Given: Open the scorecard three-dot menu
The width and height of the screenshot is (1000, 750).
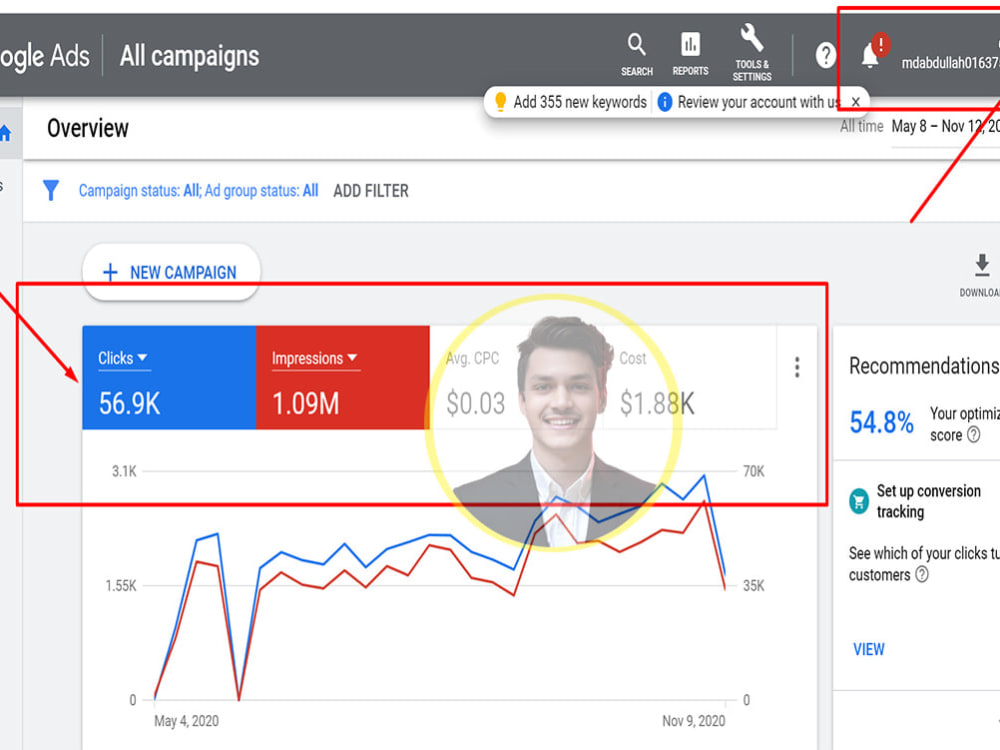Looking at the screenshot, I should tap(797, 367).
